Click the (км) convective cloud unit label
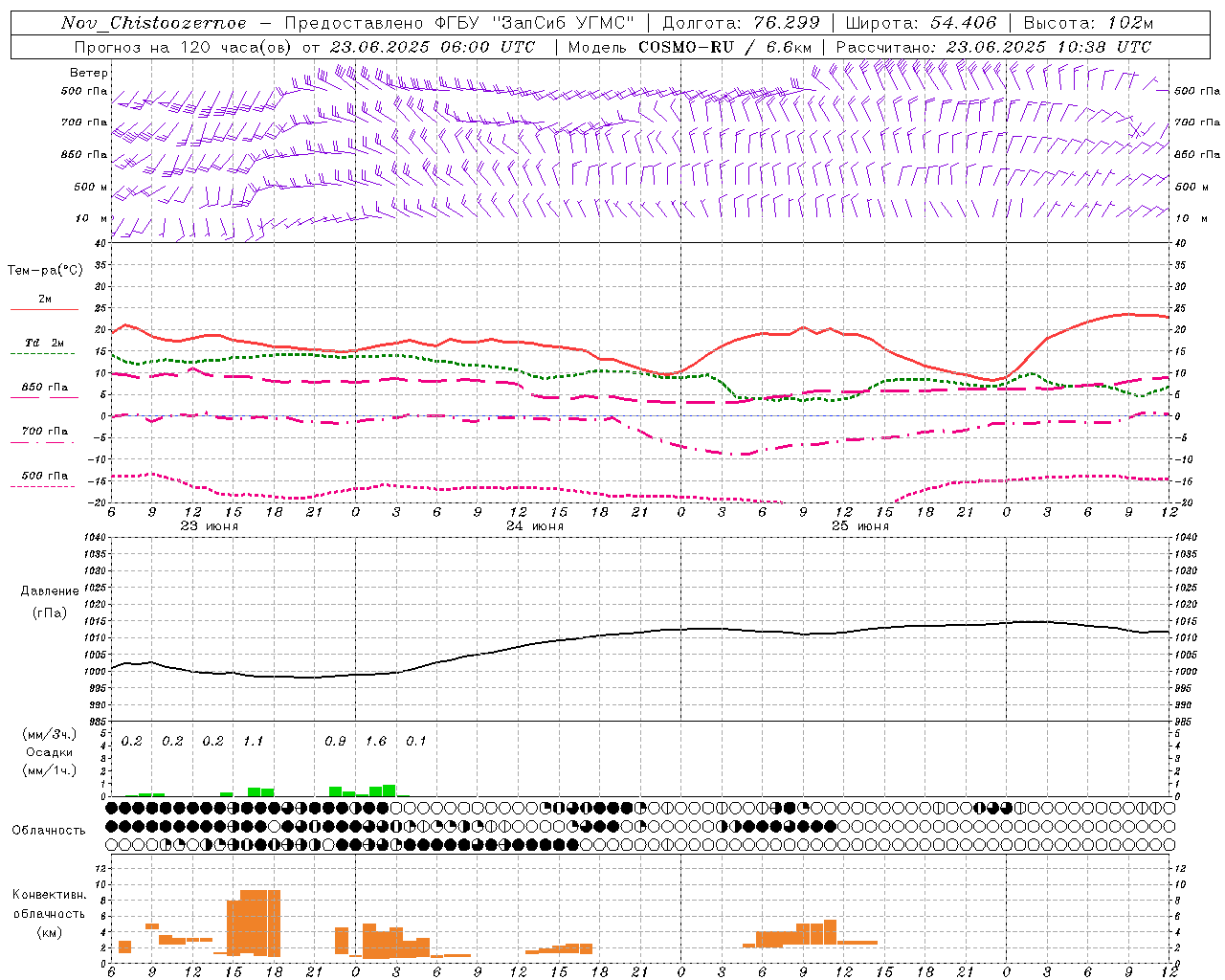Screen dimensions: 1225x980 coord(49,932)
